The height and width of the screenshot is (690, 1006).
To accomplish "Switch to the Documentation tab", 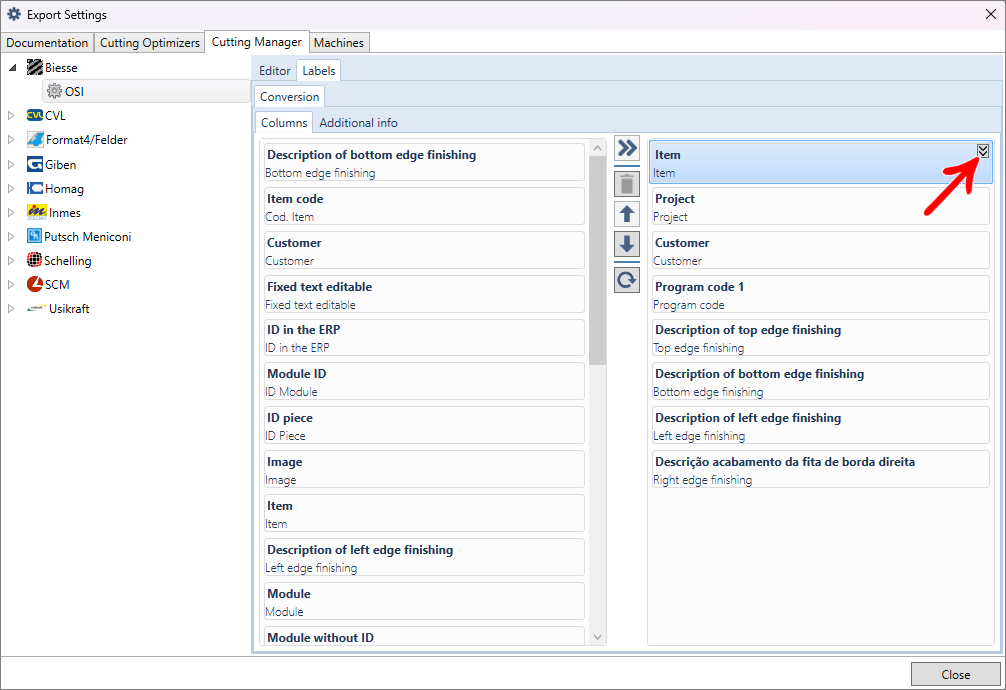I will tap(47, 42).
